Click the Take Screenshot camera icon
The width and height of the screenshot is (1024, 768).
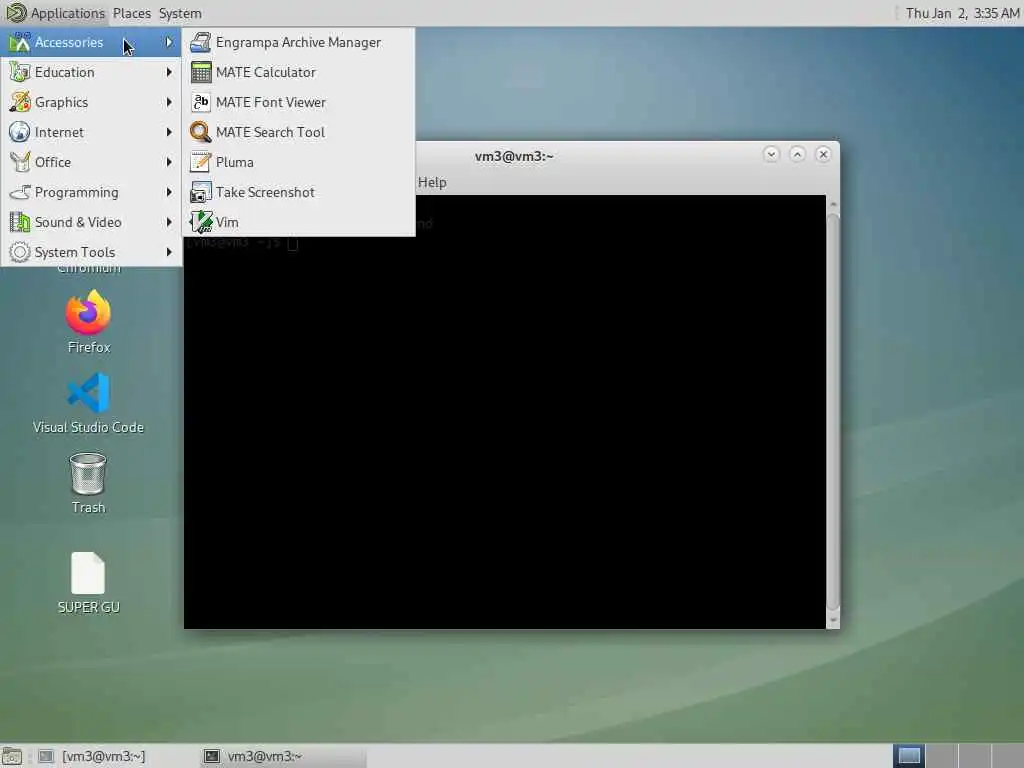(200, 193)
